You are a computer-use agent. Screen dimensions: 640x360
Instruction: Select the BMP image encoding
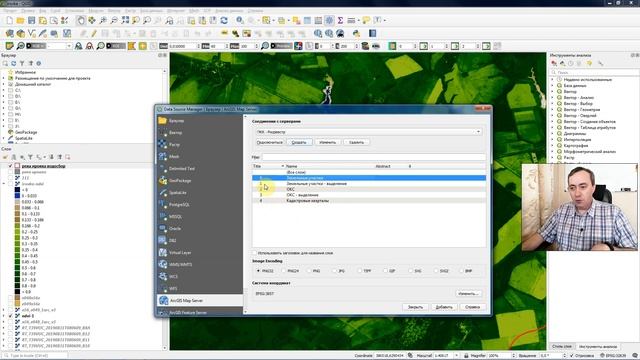466,271
